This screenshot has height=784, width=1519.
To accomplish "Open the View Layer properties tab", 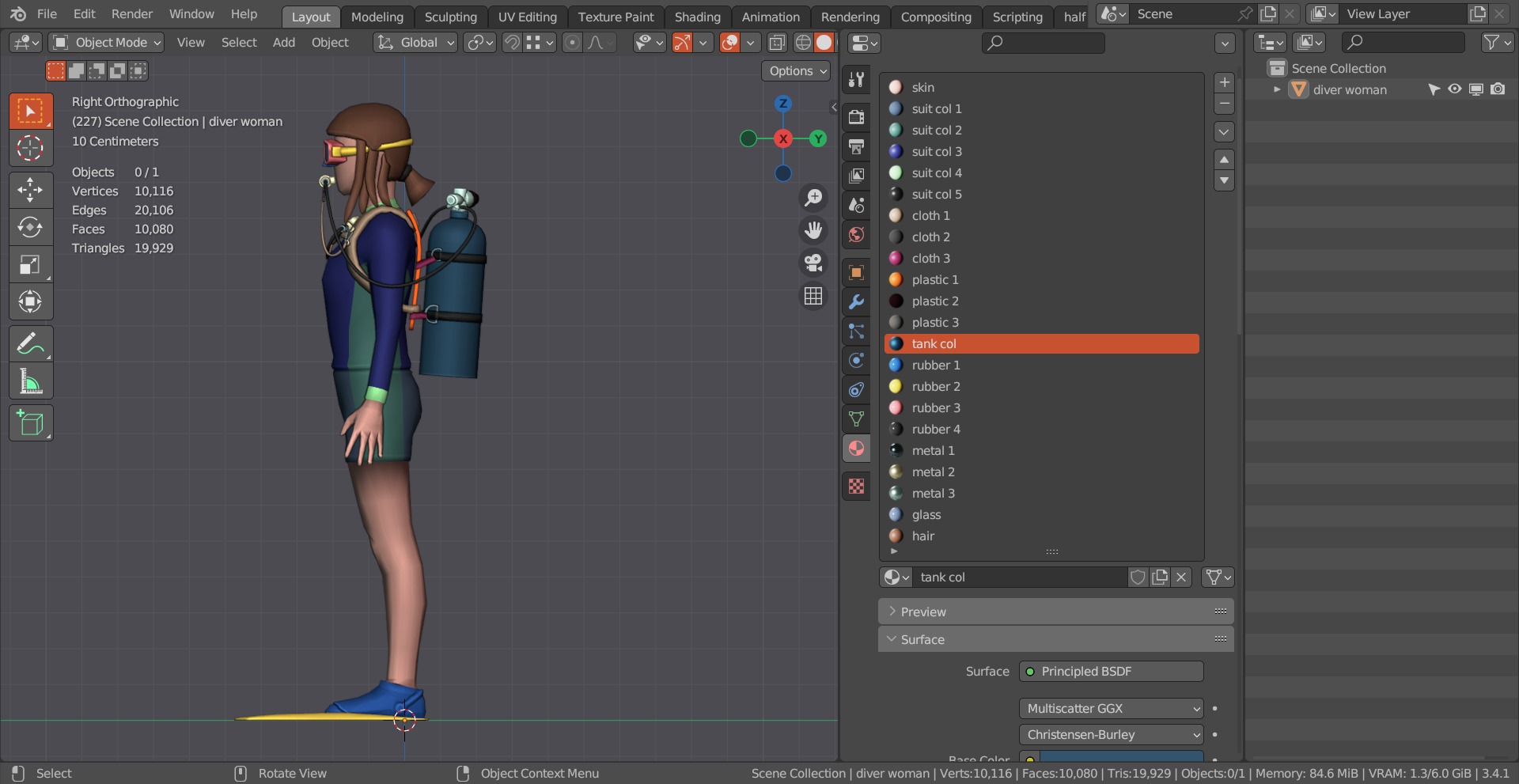I will (856, 176).
